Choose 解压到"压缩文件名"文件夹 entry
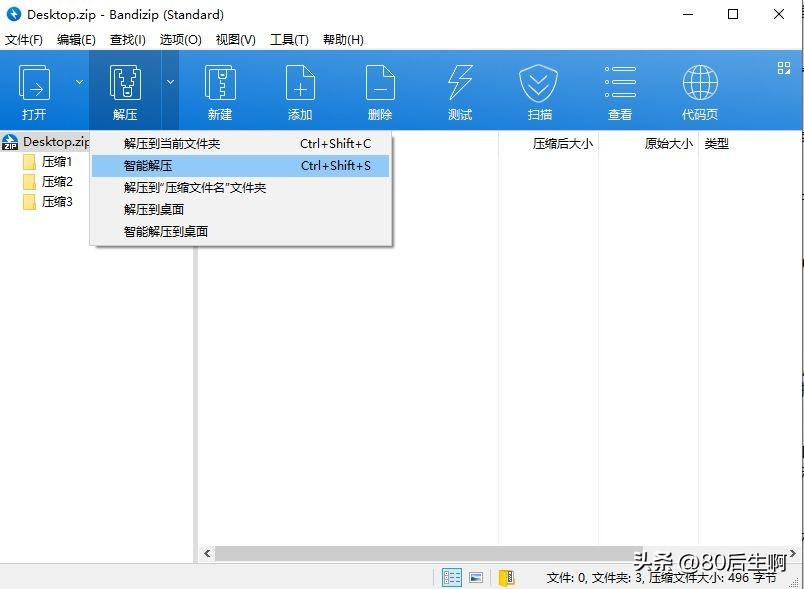804x589 pixels. click(240, 188)
